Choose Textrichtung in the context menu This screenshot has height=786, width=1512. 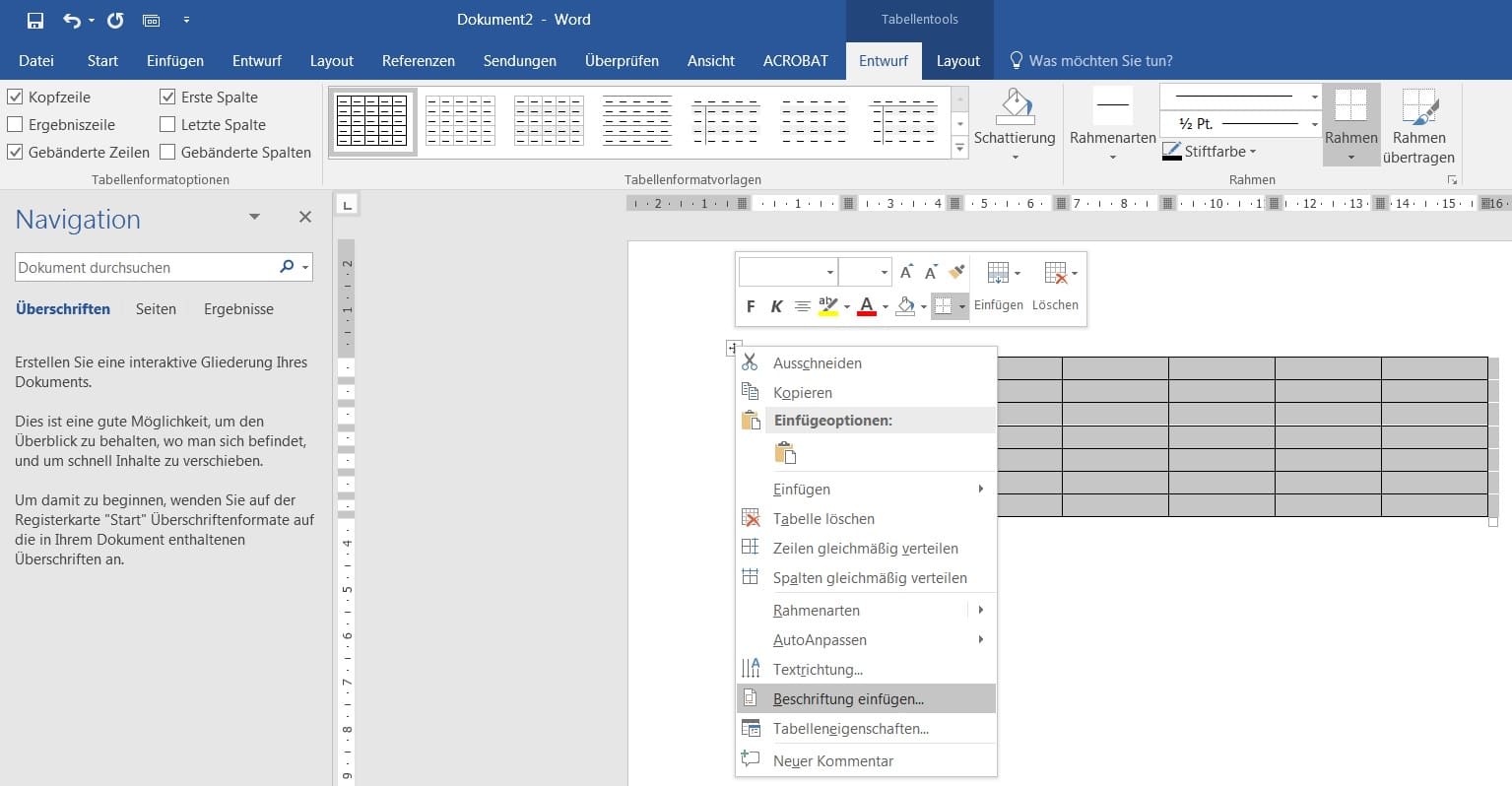tap(867, 669)
